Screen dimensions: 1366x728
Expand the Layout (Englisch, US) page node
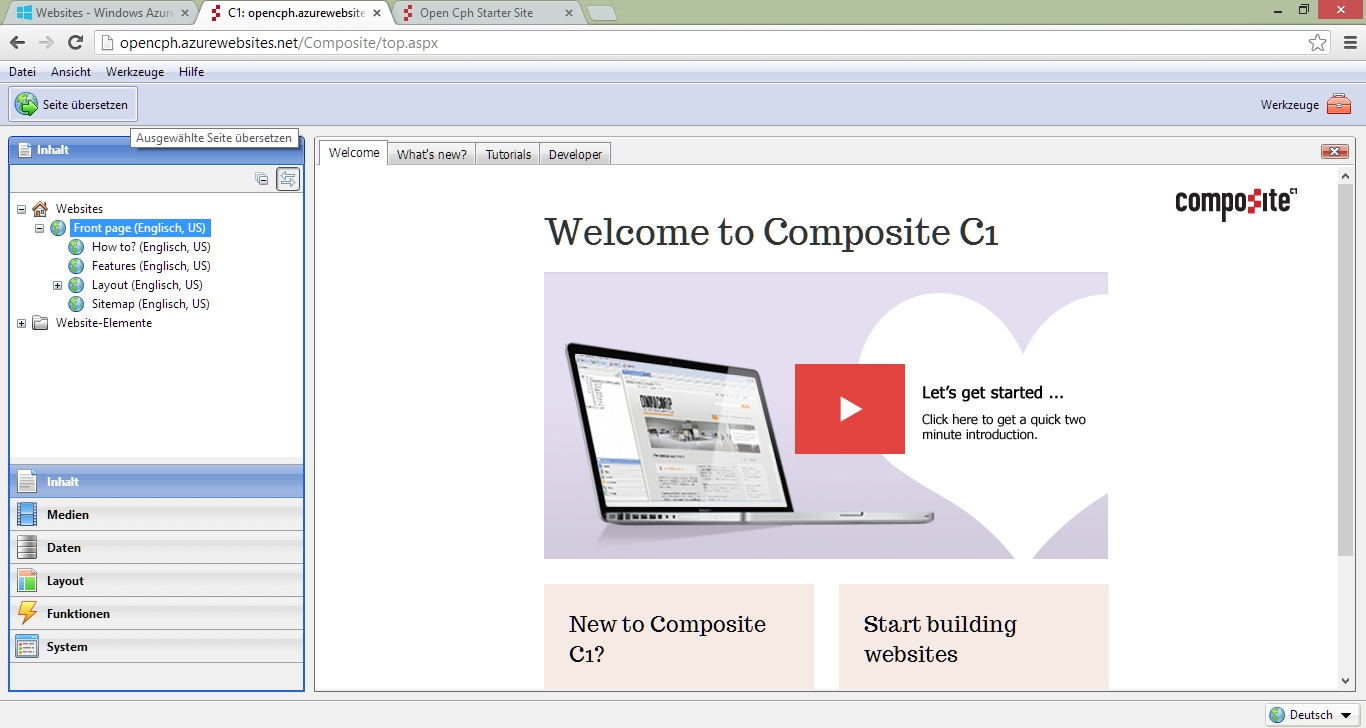(58, 286)
